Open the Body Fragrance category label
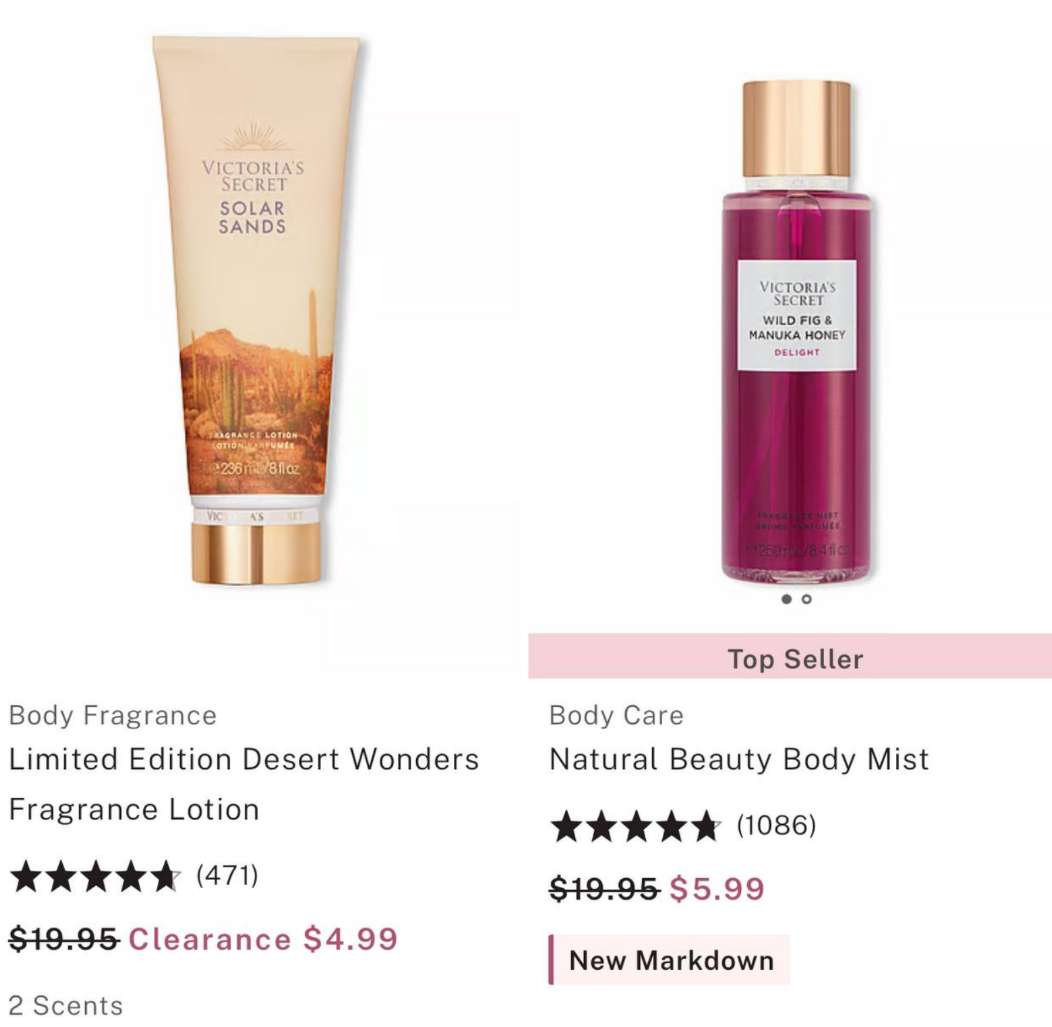 (113, 716)
